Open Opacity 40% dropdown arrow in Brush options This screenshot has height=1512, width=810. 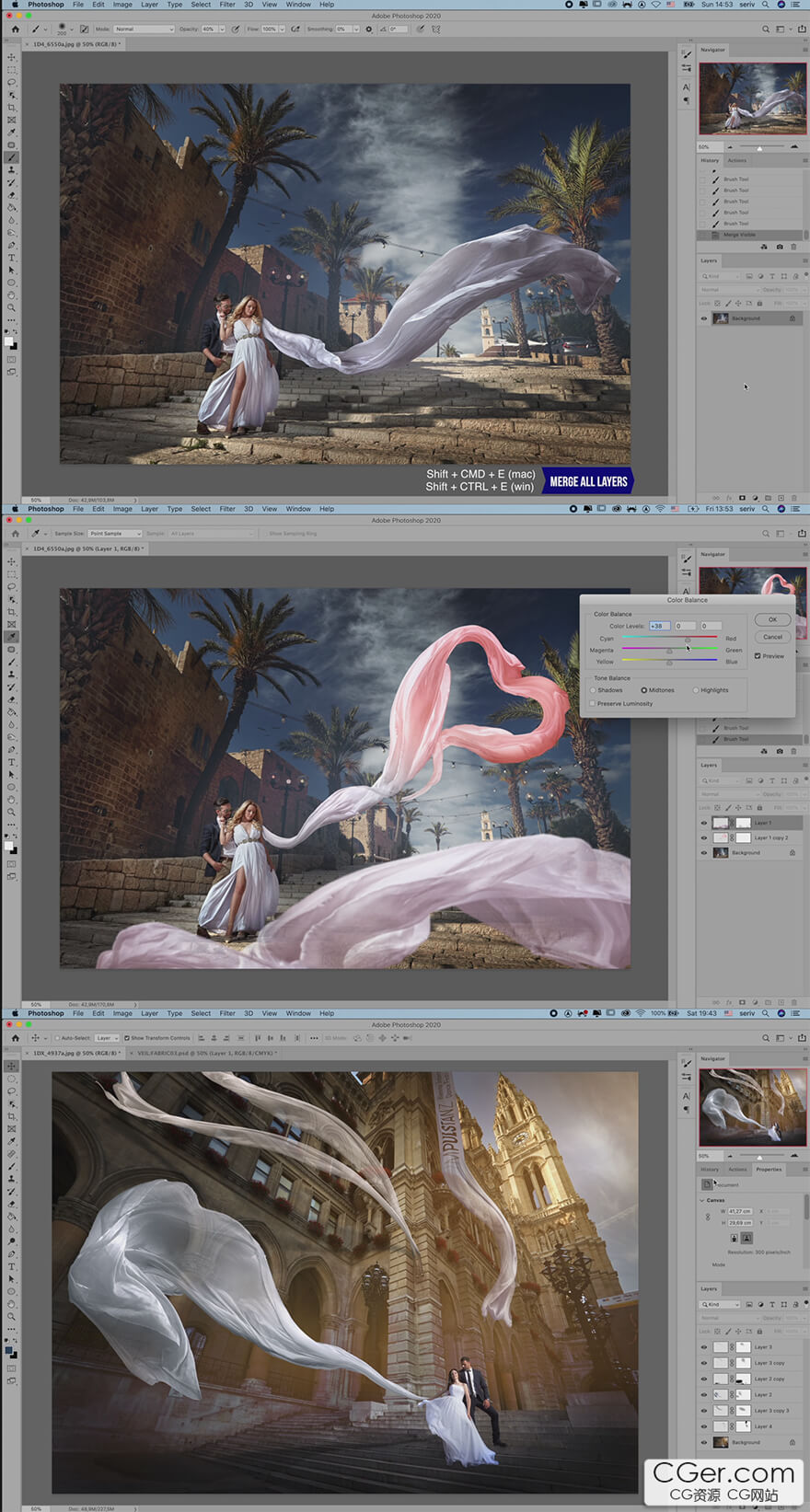click(222, 29)
